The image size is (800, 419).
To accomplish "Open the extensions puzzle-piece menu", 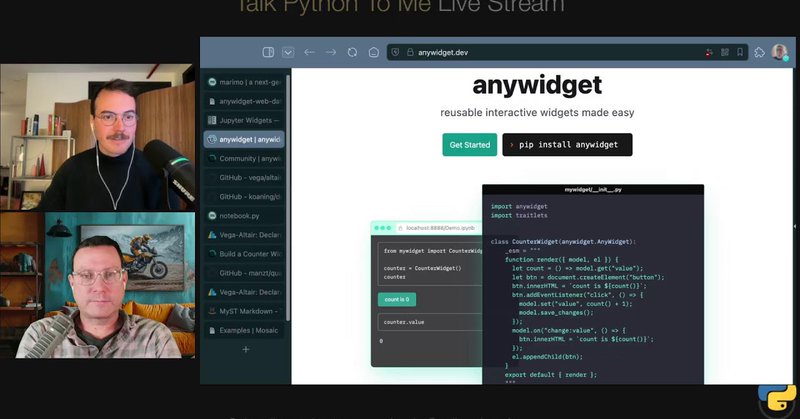I will (760, 52).
